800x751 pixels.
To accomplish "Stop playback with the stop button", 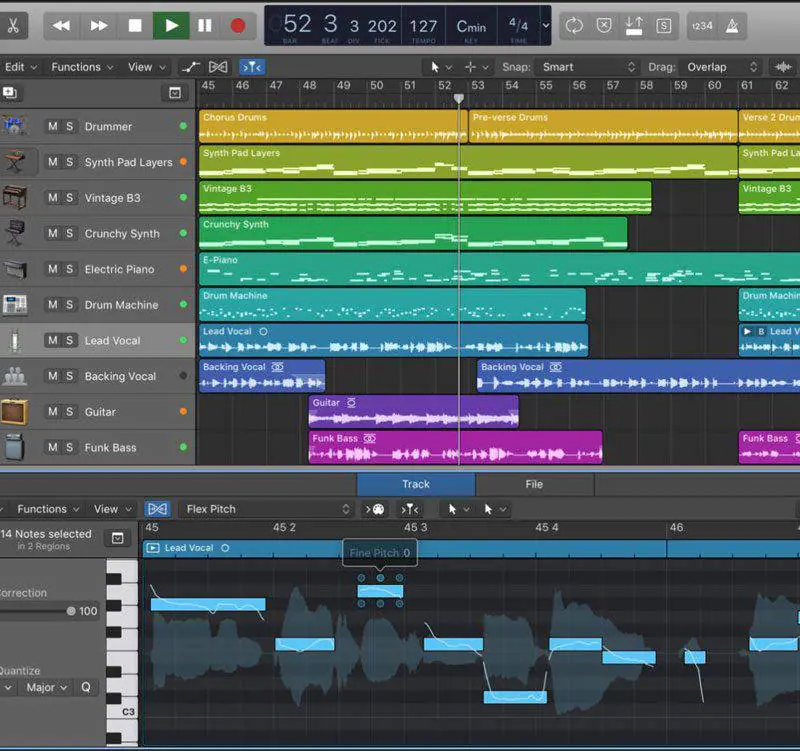I will (135, 26).
